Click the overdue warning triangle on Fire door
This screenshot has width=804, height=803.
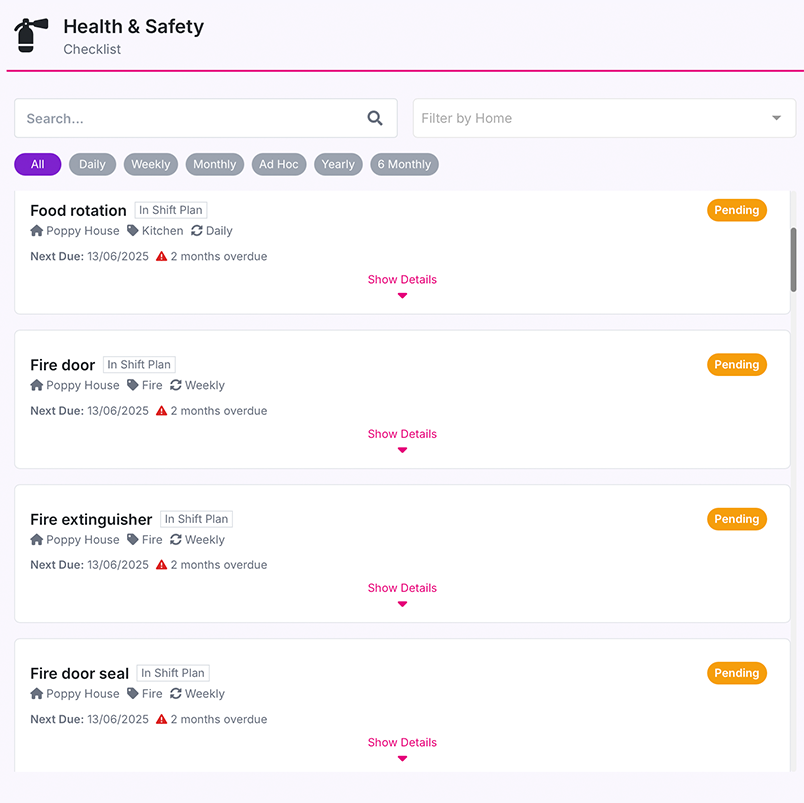pos(161,410)
